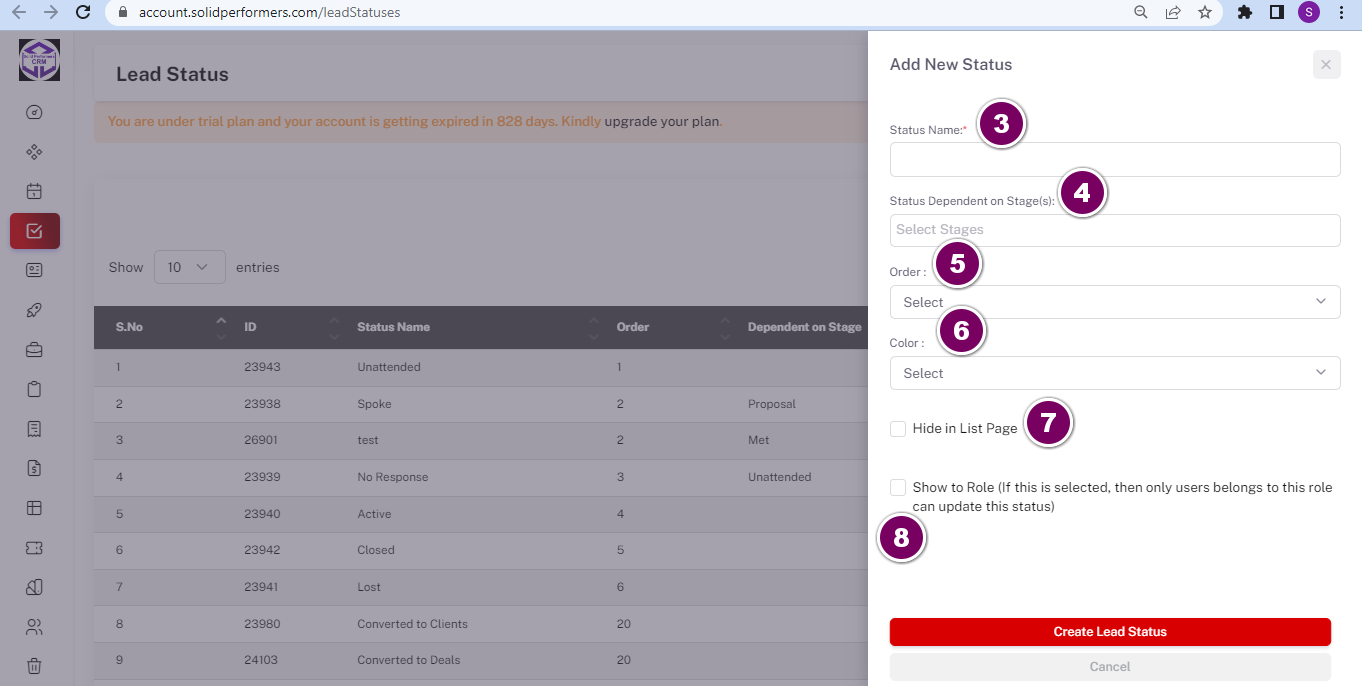Open the dashboard speedometer icon in sidebar
Viewport: 1362px width, 686px height.
[x=34, y=112]
